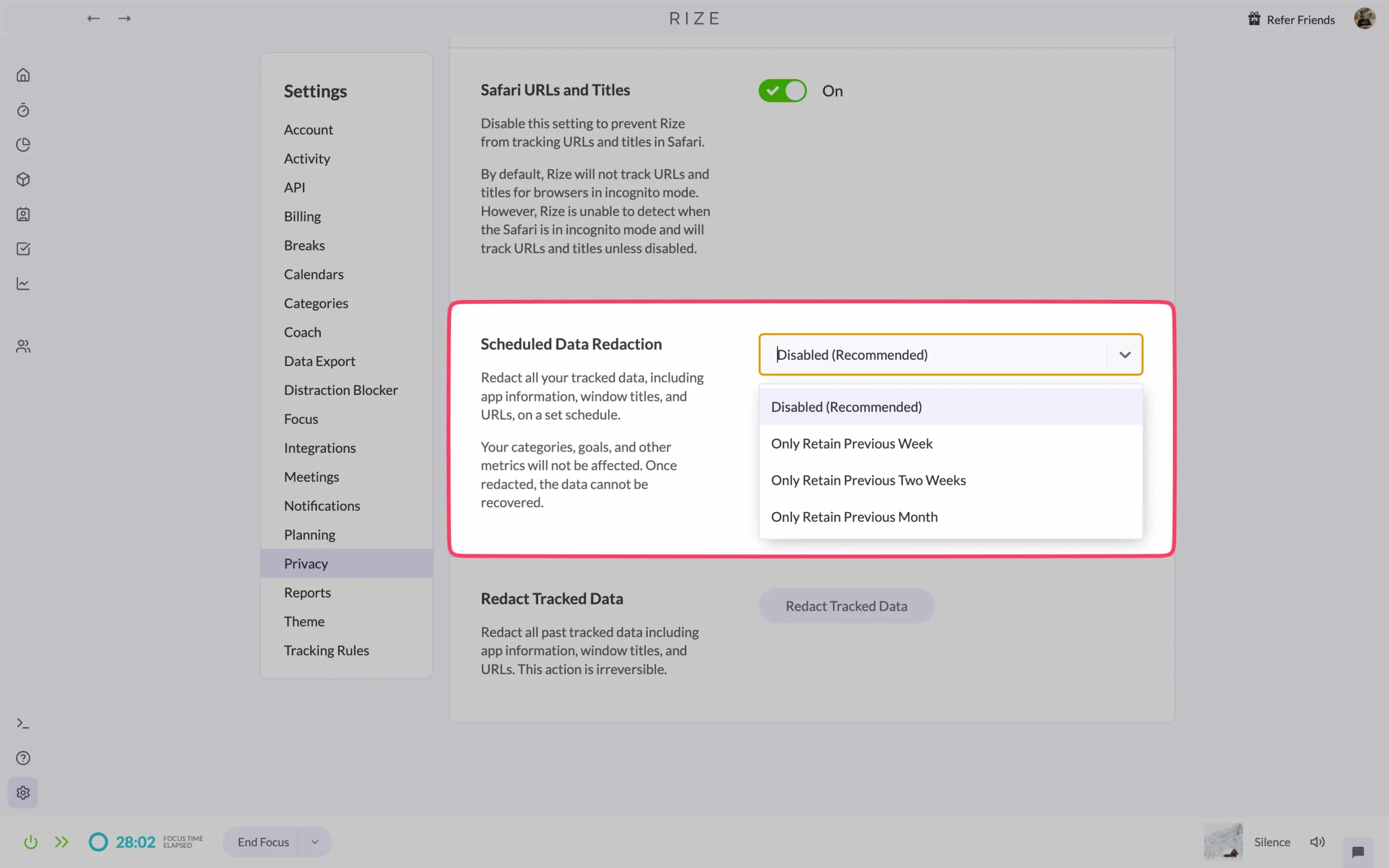
Task: Open Account settings
Action: 347,130
